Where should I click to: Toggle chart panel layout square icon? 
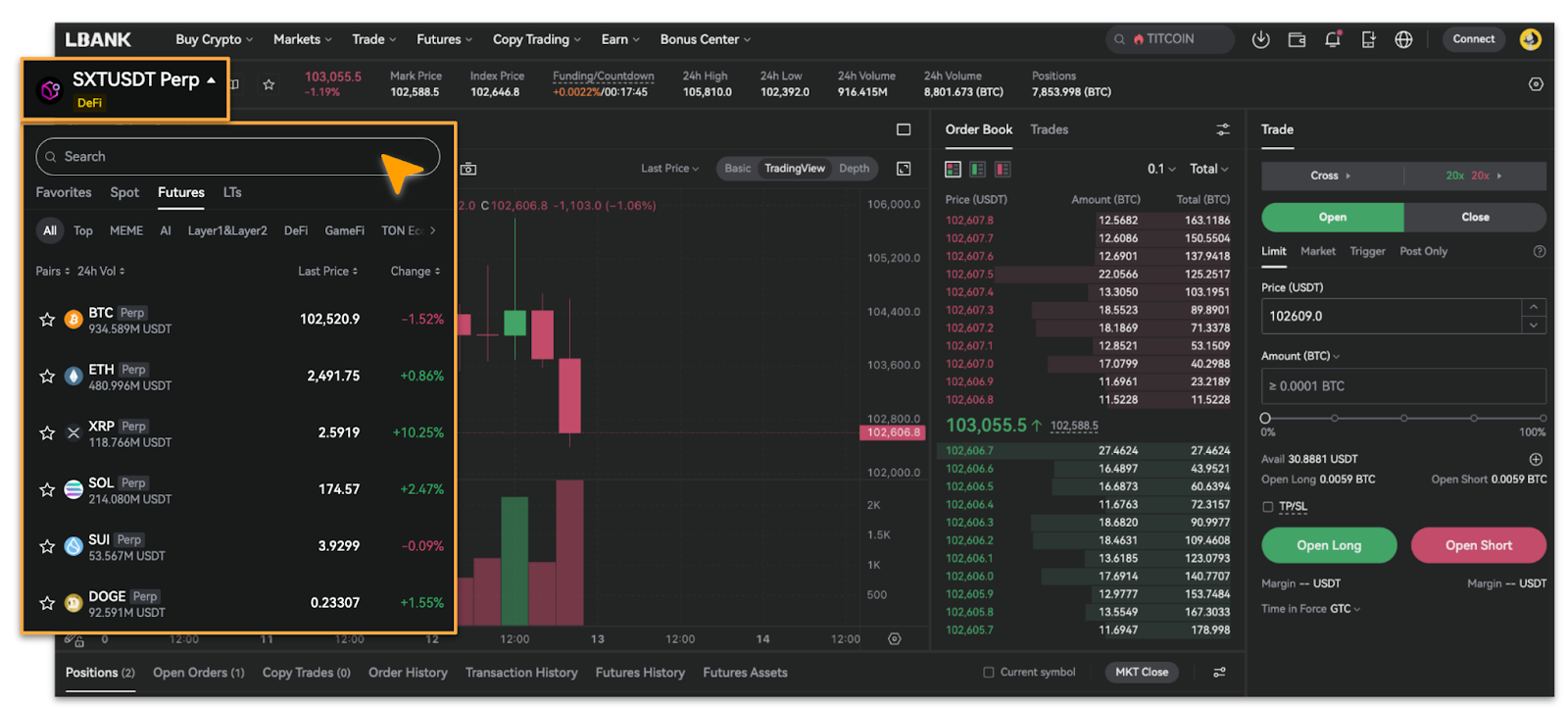[904, 129]
